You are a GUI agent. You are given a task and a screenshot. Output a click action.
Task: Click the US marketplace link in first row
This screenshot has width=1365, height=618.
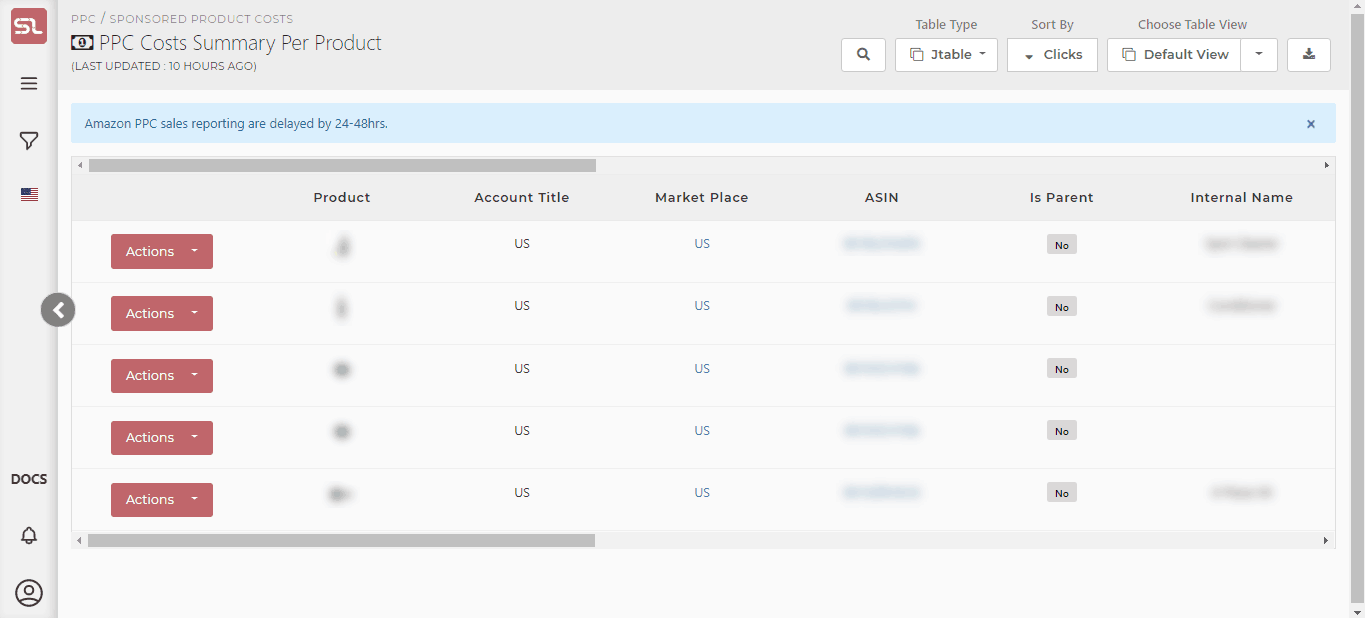point(702,244)
